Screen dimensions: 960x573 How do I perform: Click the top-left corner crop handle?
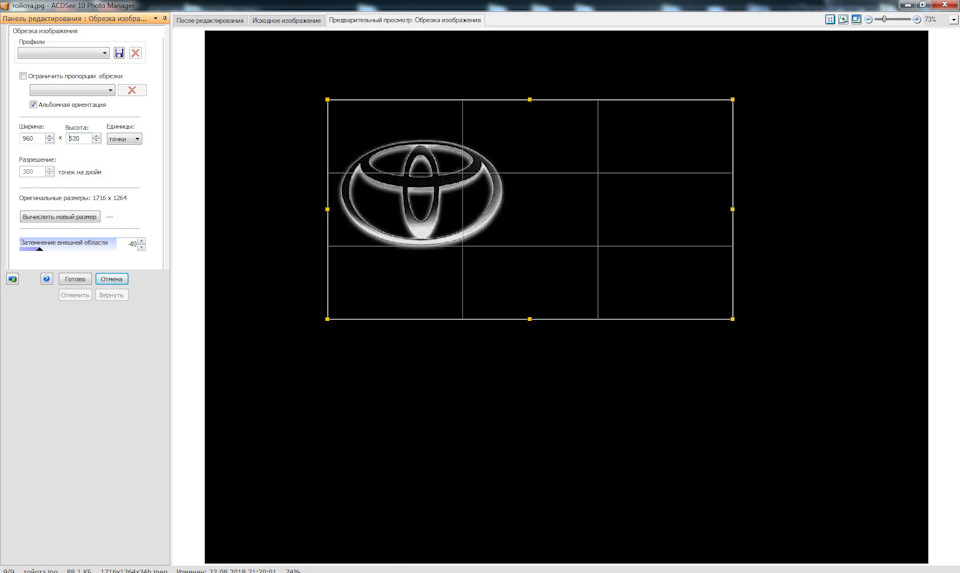coord(328,99)
